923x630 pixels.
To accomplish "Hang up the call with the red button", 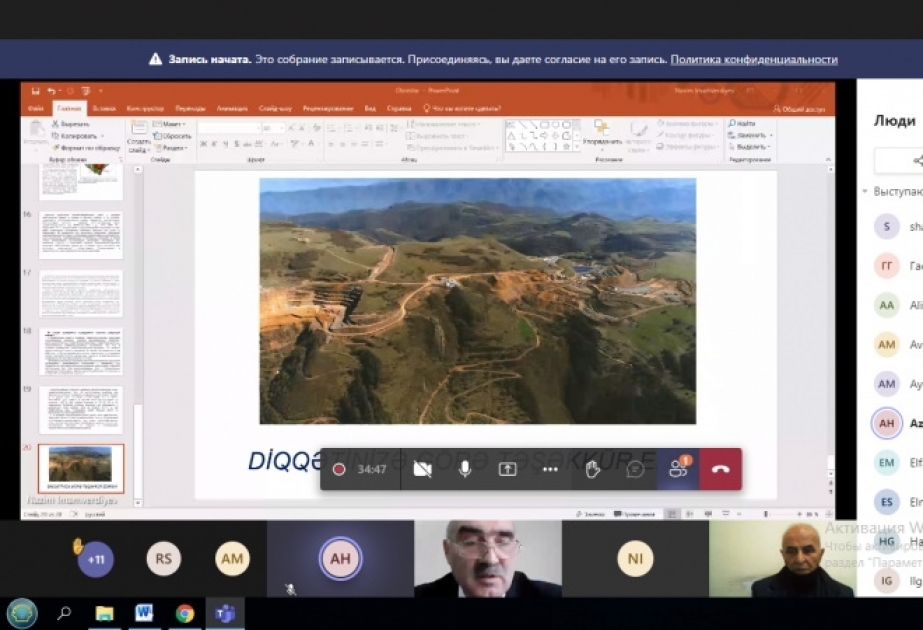I will click(721, 469).
